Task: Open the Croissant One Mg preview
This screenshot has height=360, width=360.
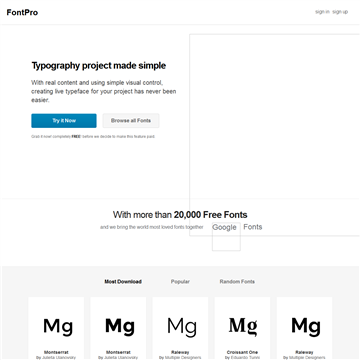Action: (243, 326)
